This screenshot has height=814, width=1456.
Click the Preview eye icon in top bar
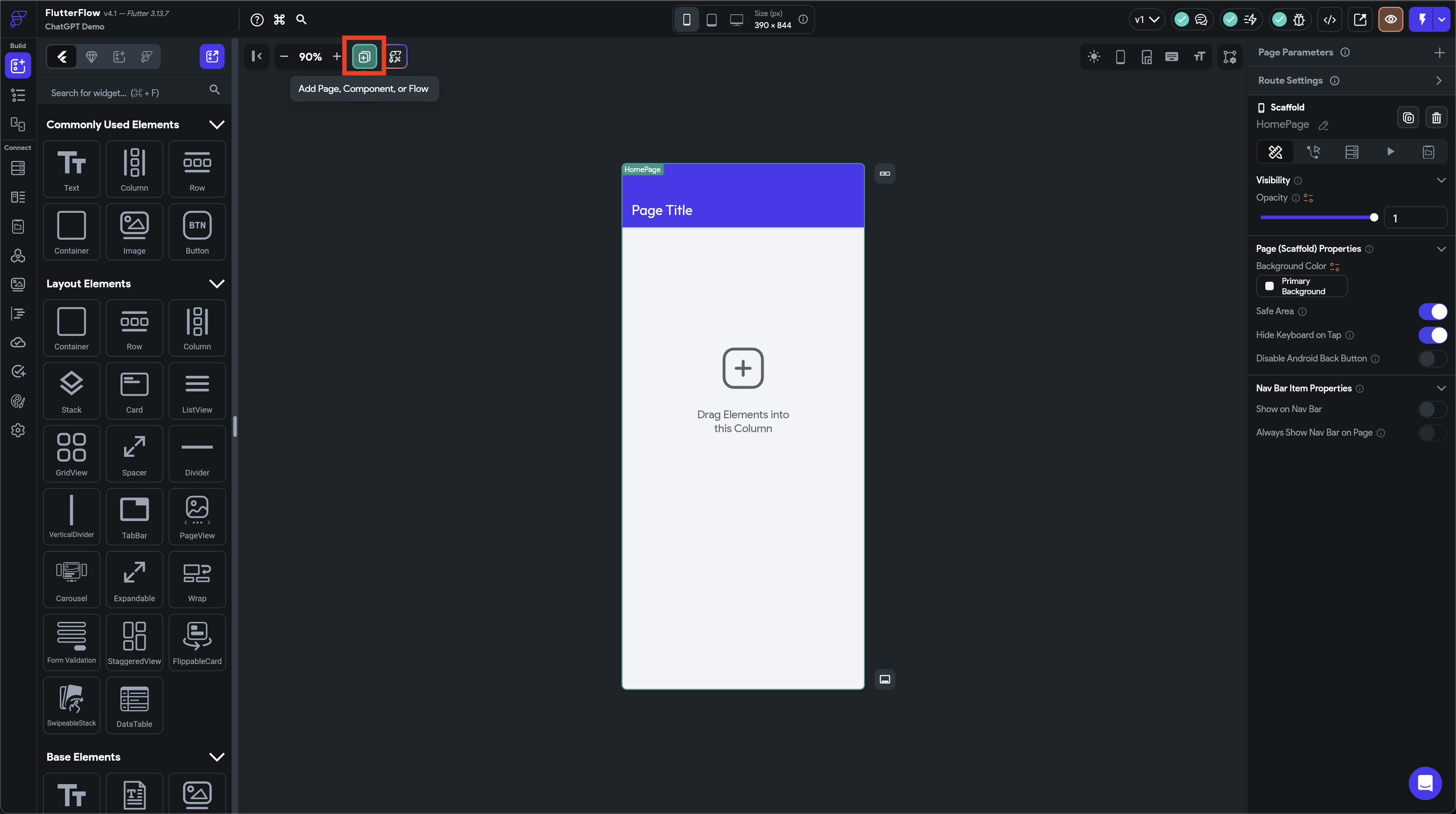[1391, 20]
